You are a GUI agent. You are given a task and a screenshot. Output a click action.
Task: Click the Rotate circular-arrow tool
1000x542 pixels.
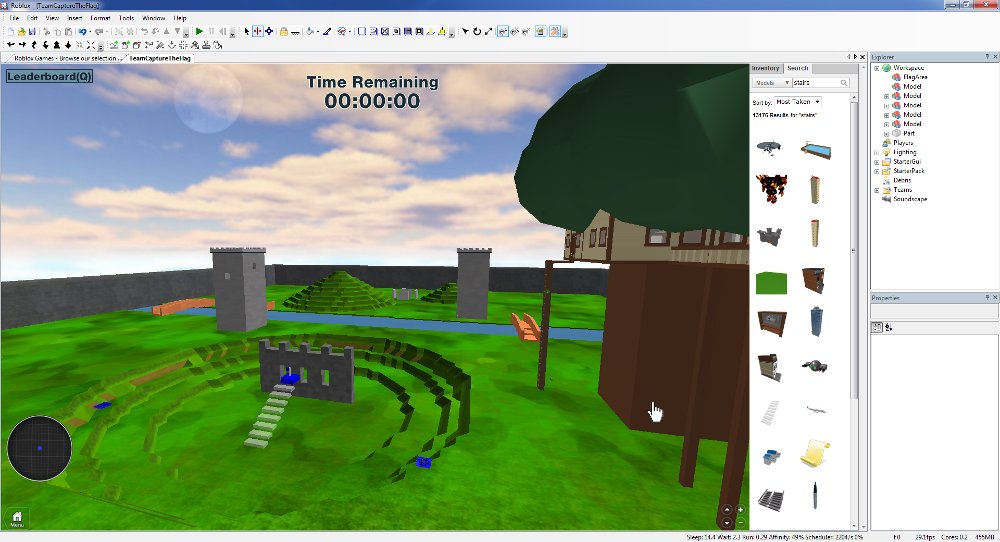click(477, 31)
